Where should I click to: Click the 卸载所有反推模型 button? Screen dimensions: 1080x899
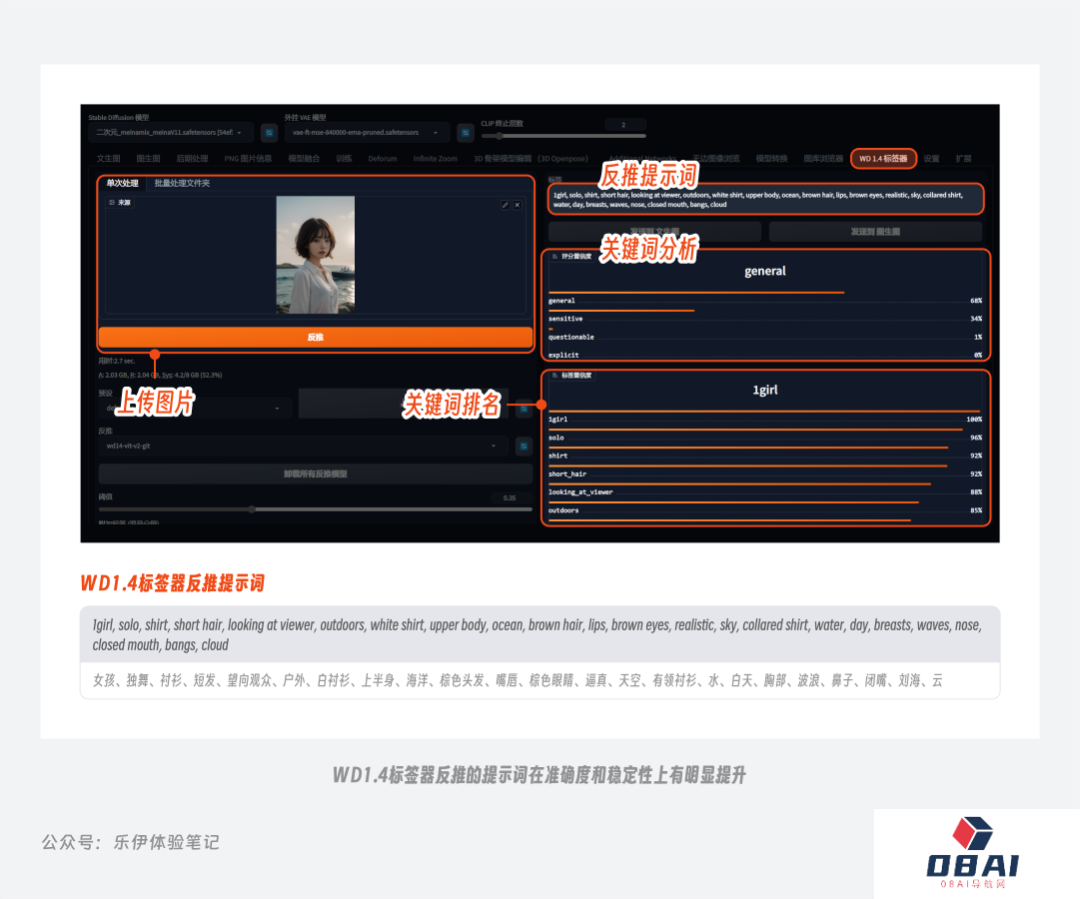[x=315, y=474]
